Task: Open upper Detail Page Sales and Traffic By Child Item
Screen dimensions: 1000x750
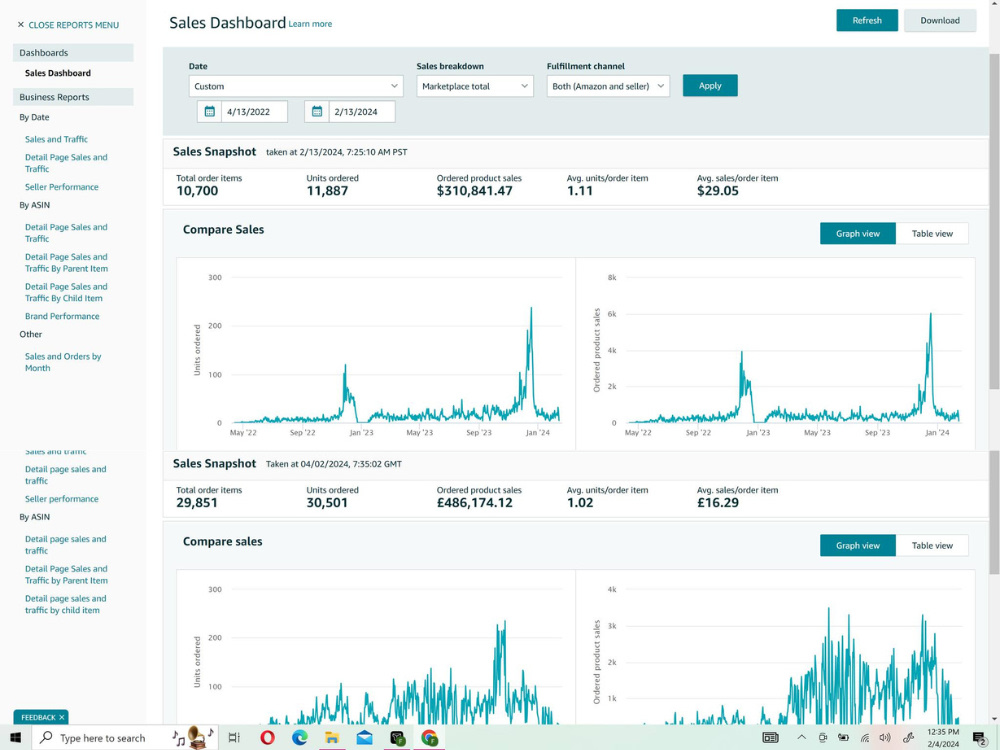Action: pyautogui.click(x=66, y=292)
